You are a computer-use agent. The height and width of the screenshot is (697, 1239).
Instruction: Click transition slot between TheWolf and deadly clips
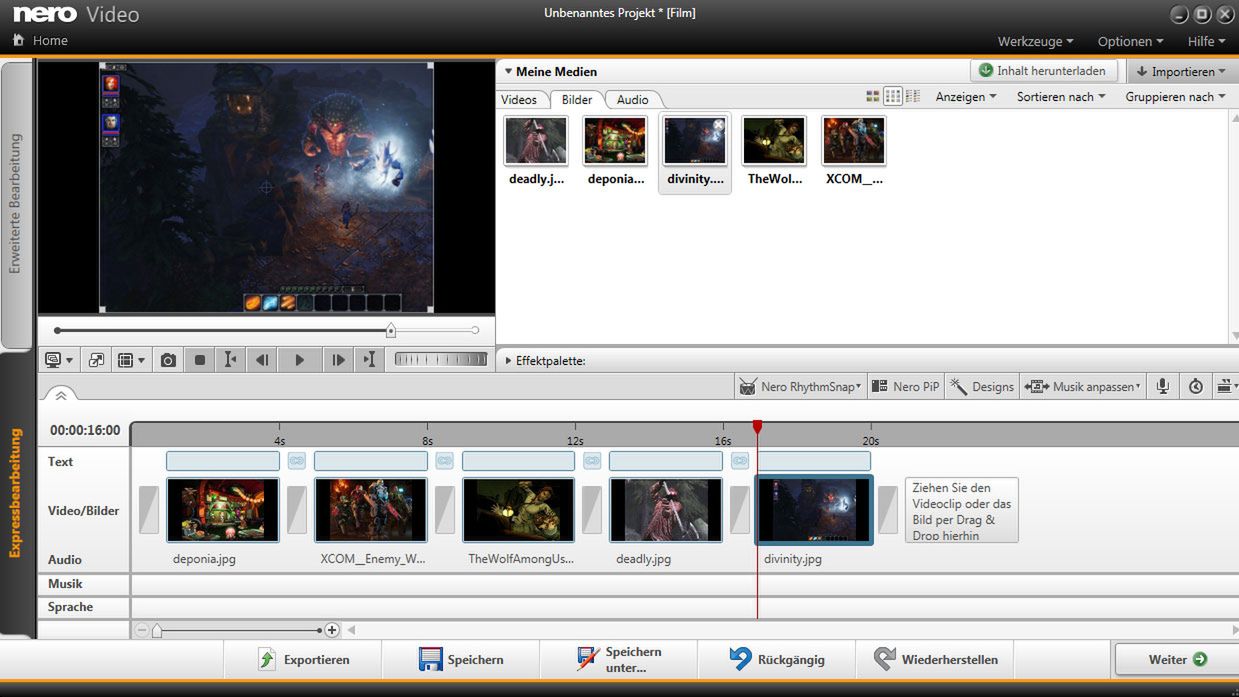click(592, 510)
